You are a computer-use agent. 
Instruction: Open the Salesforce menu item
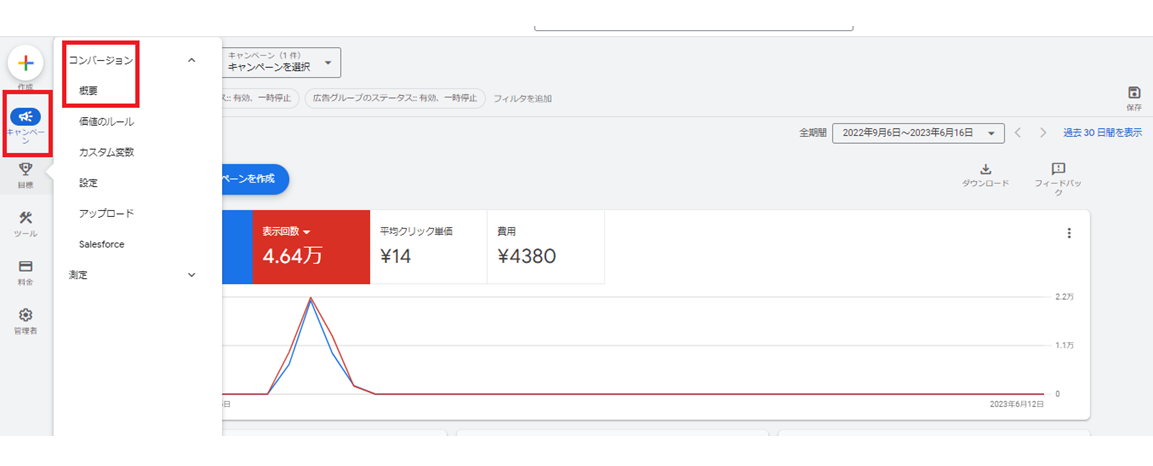click(102, 244)
